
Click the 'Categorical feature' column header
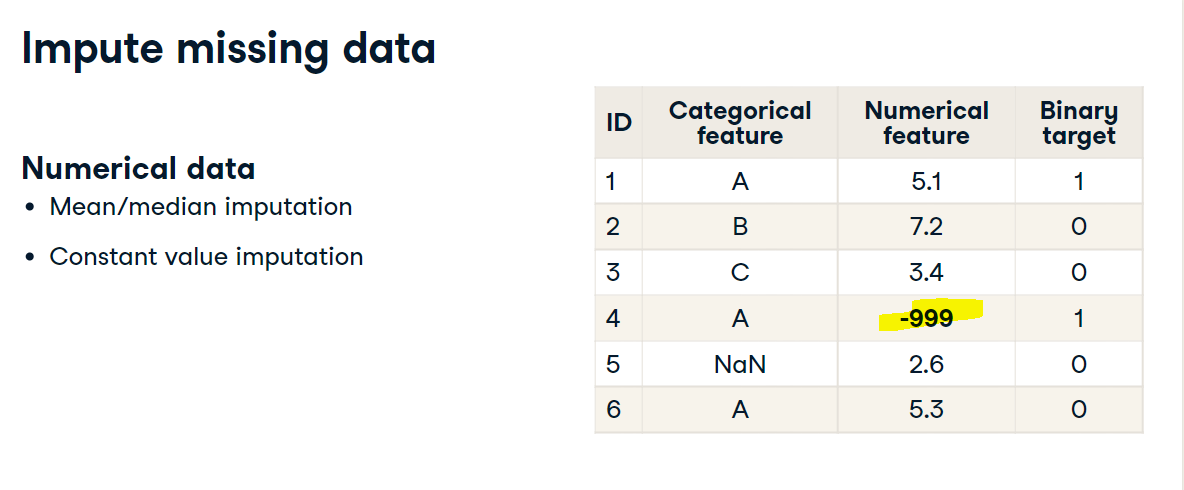tap(739, 122)
